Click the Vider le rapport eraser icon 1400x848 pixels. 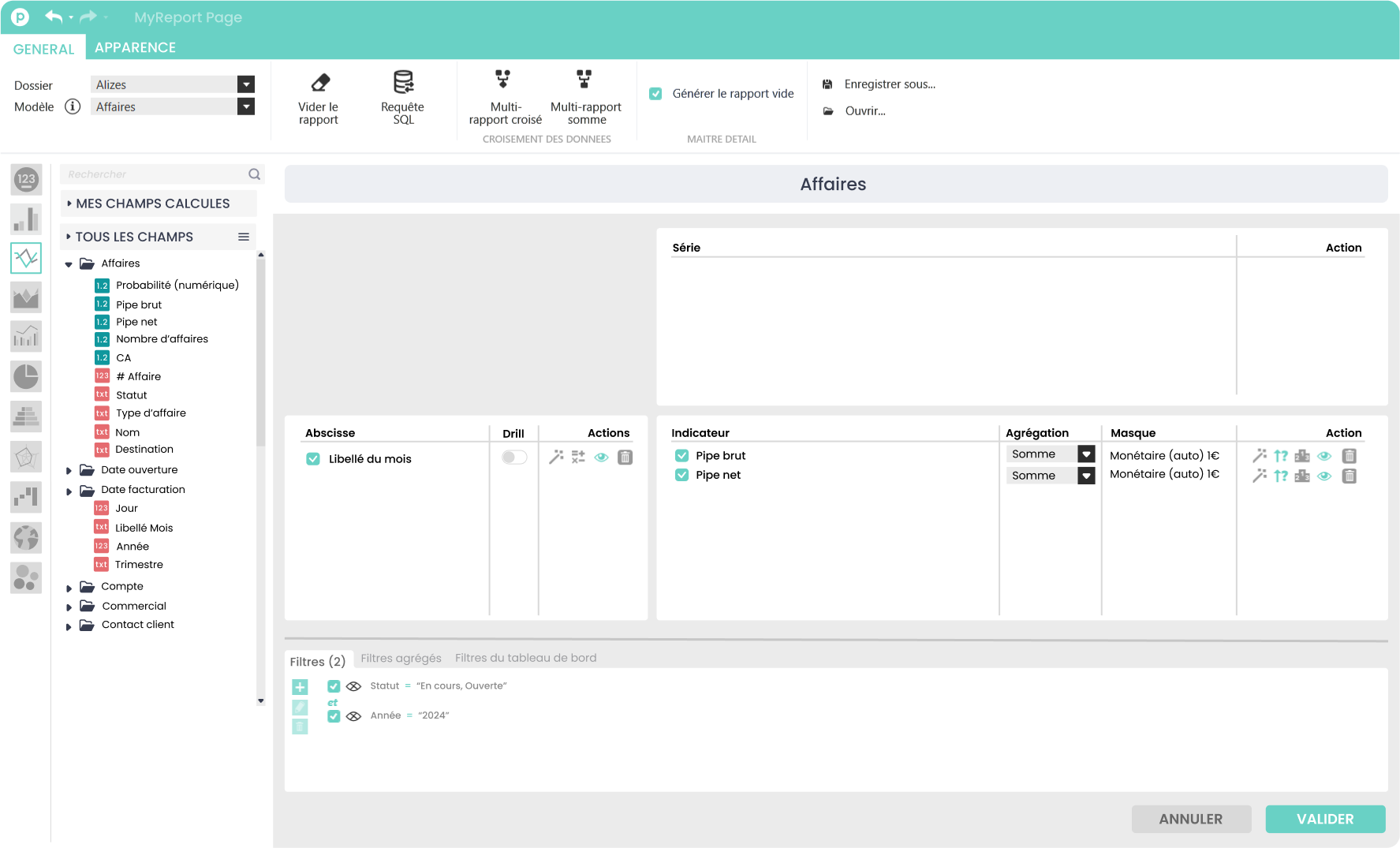click(319, 83)
